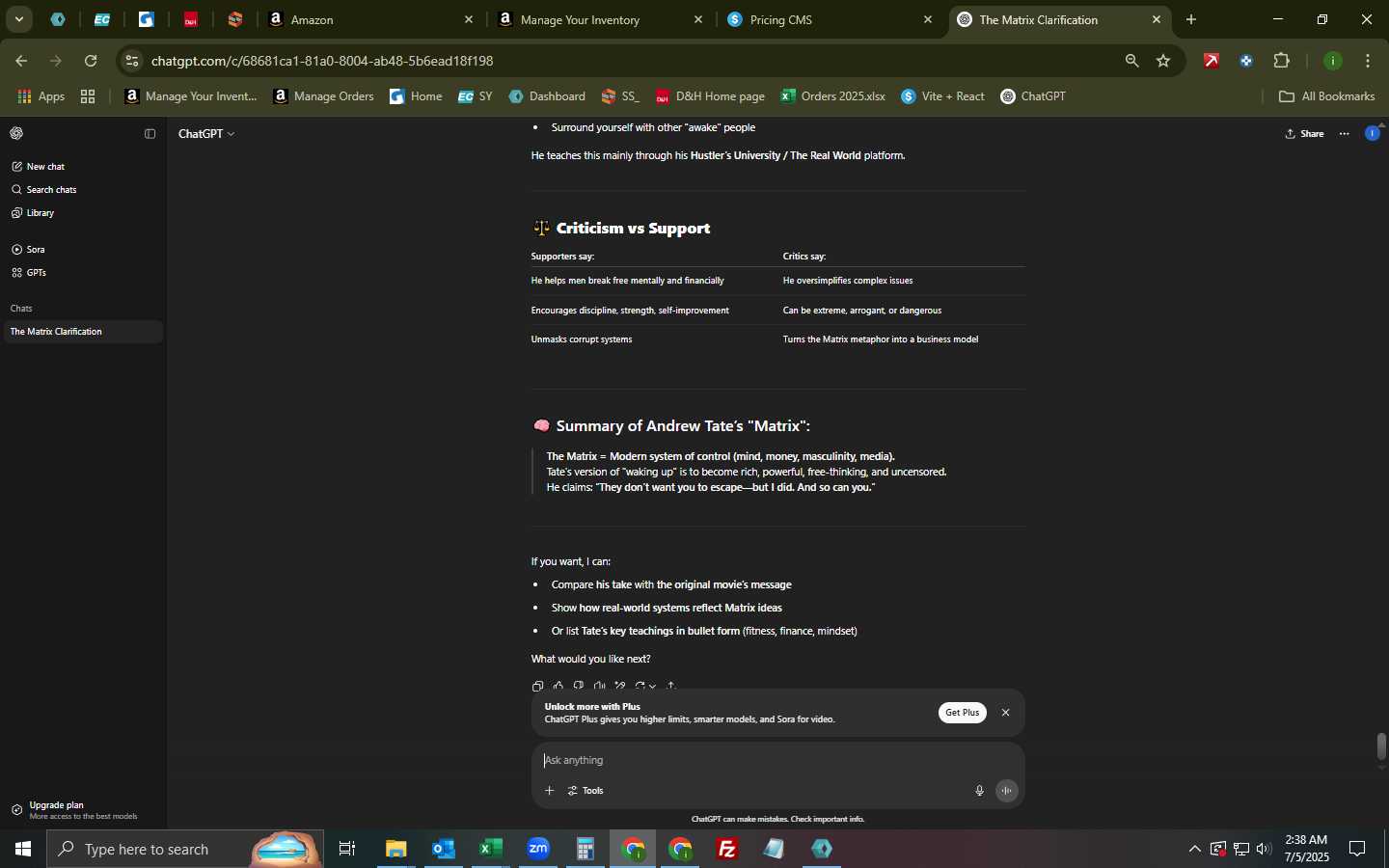Open the Orders 2025.xlsx bookmark
This screenshot has height=868, width=1389.
832,96
